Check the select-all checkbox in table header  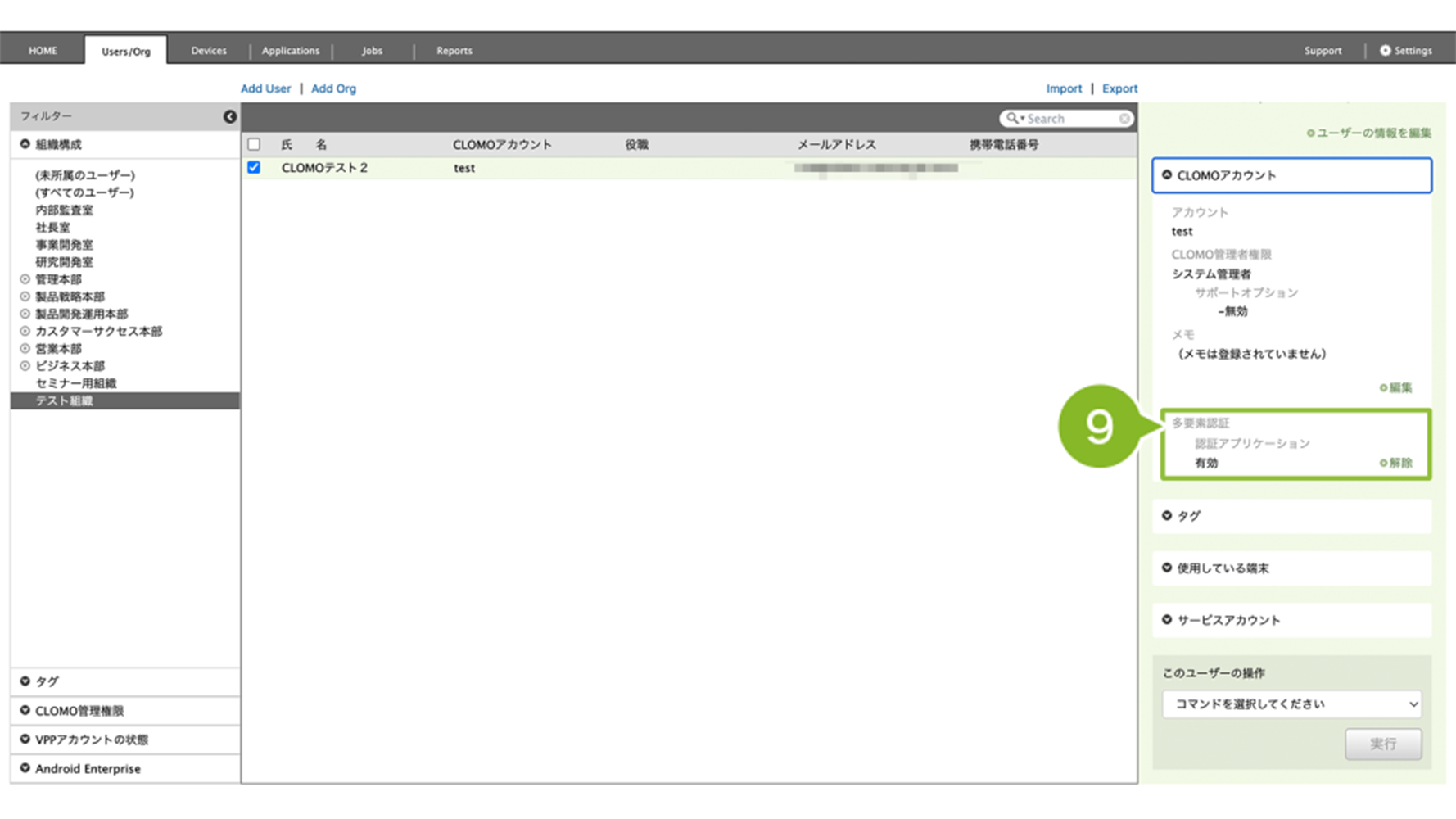click(x=254, y=145)
